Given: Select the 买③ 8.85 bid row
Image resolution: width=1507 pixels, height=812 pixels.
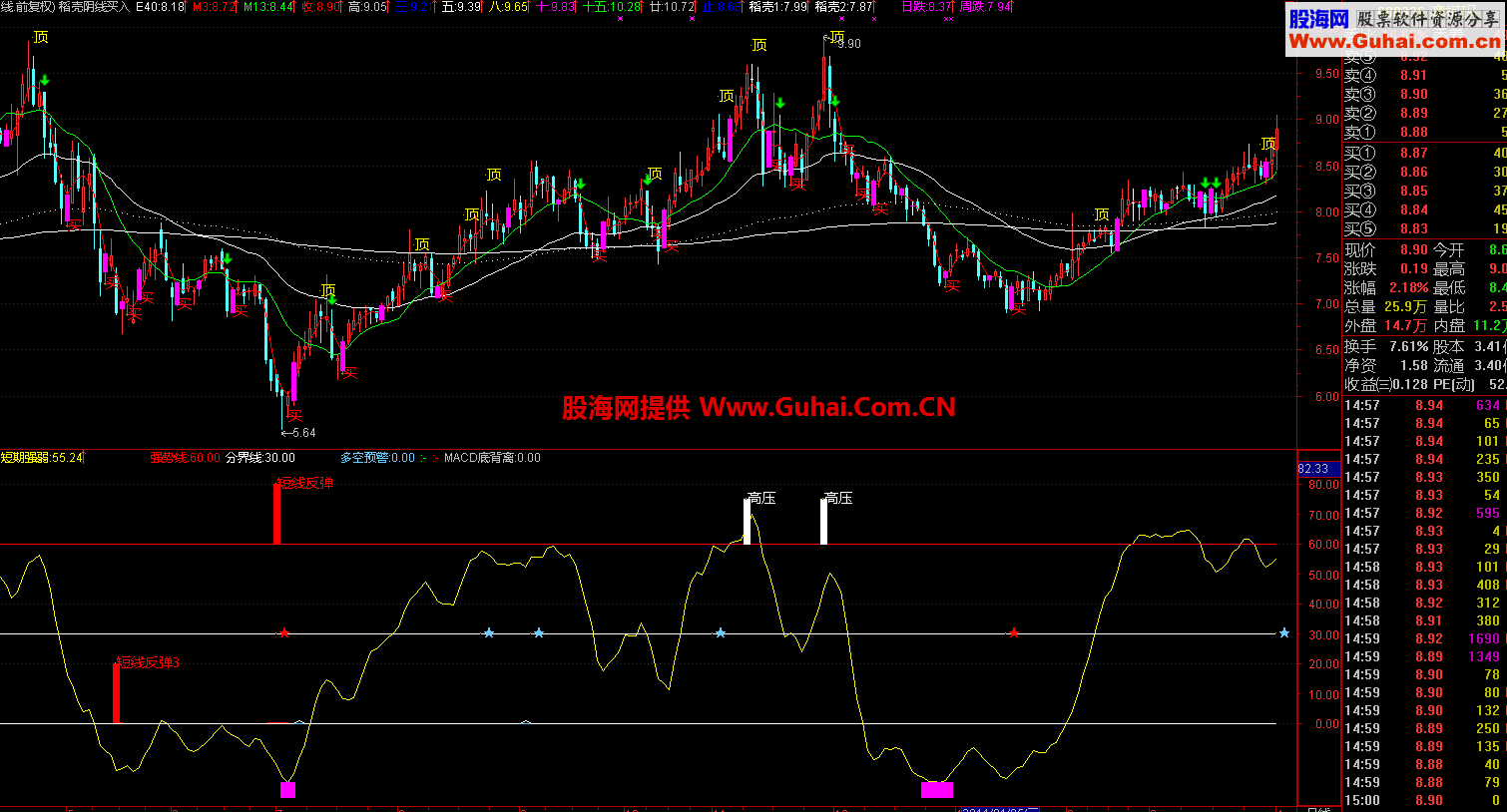Looking at the screenshot, I should [x=1425, y=191].
